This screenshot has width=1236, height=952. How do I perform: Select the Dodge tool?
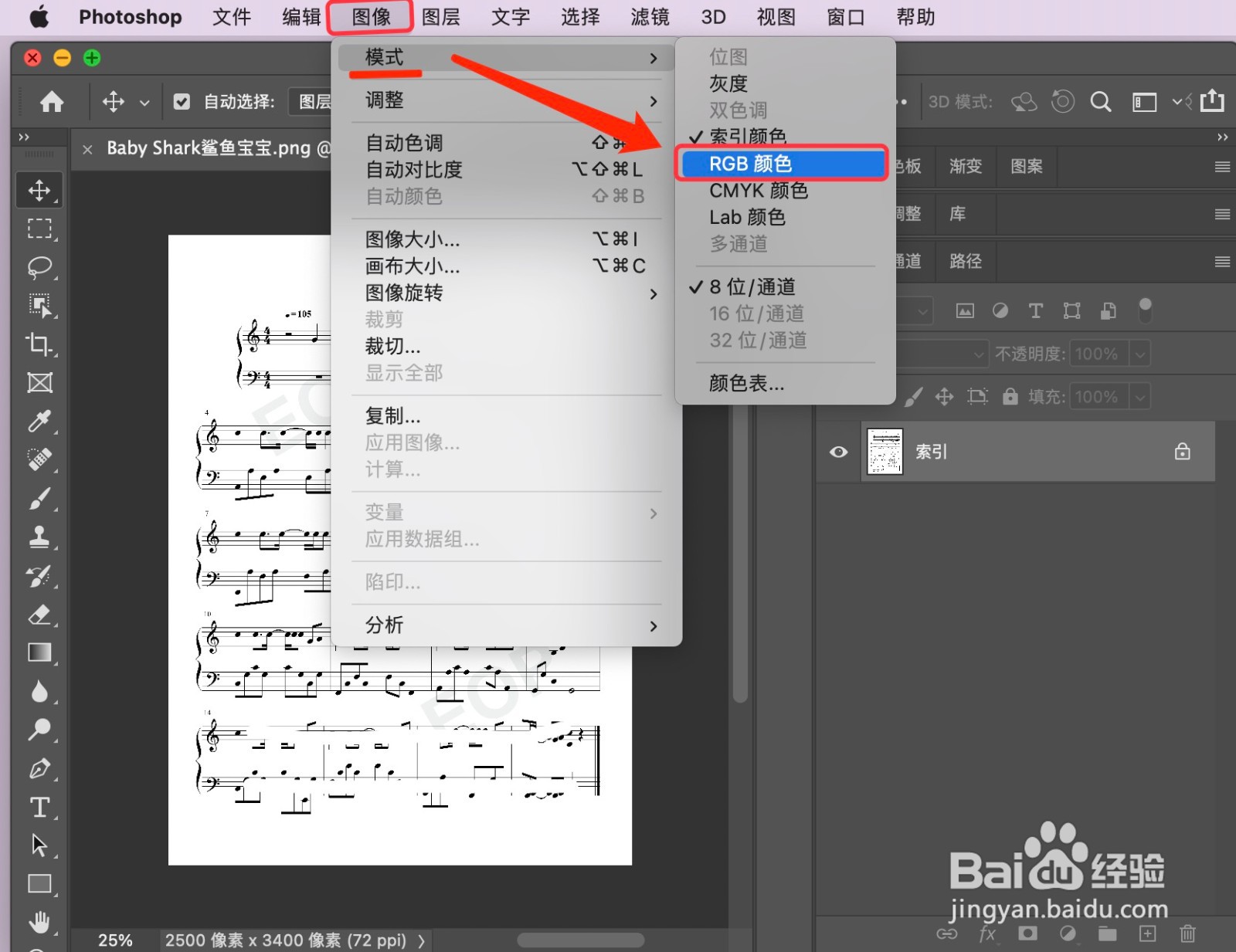(39, 730)
